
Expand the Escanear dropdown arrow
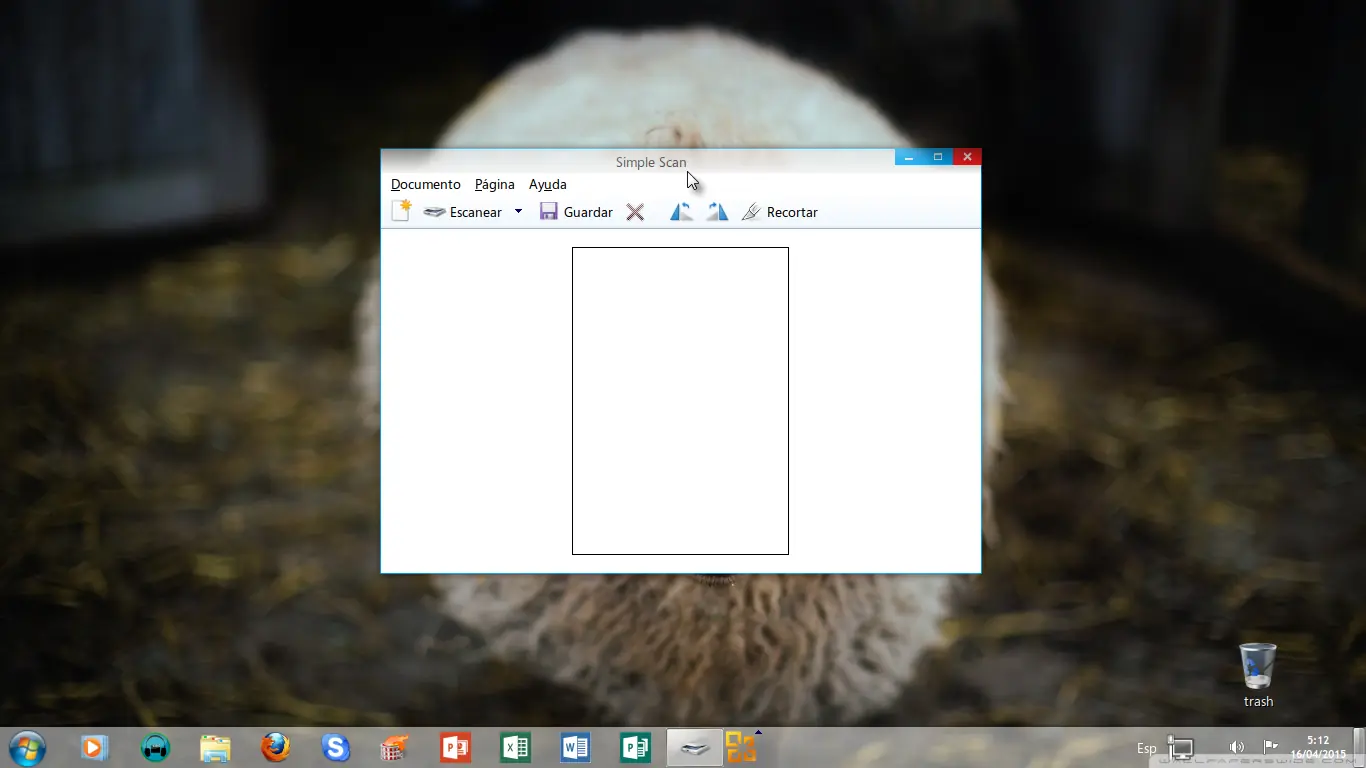tap(518, 211)
